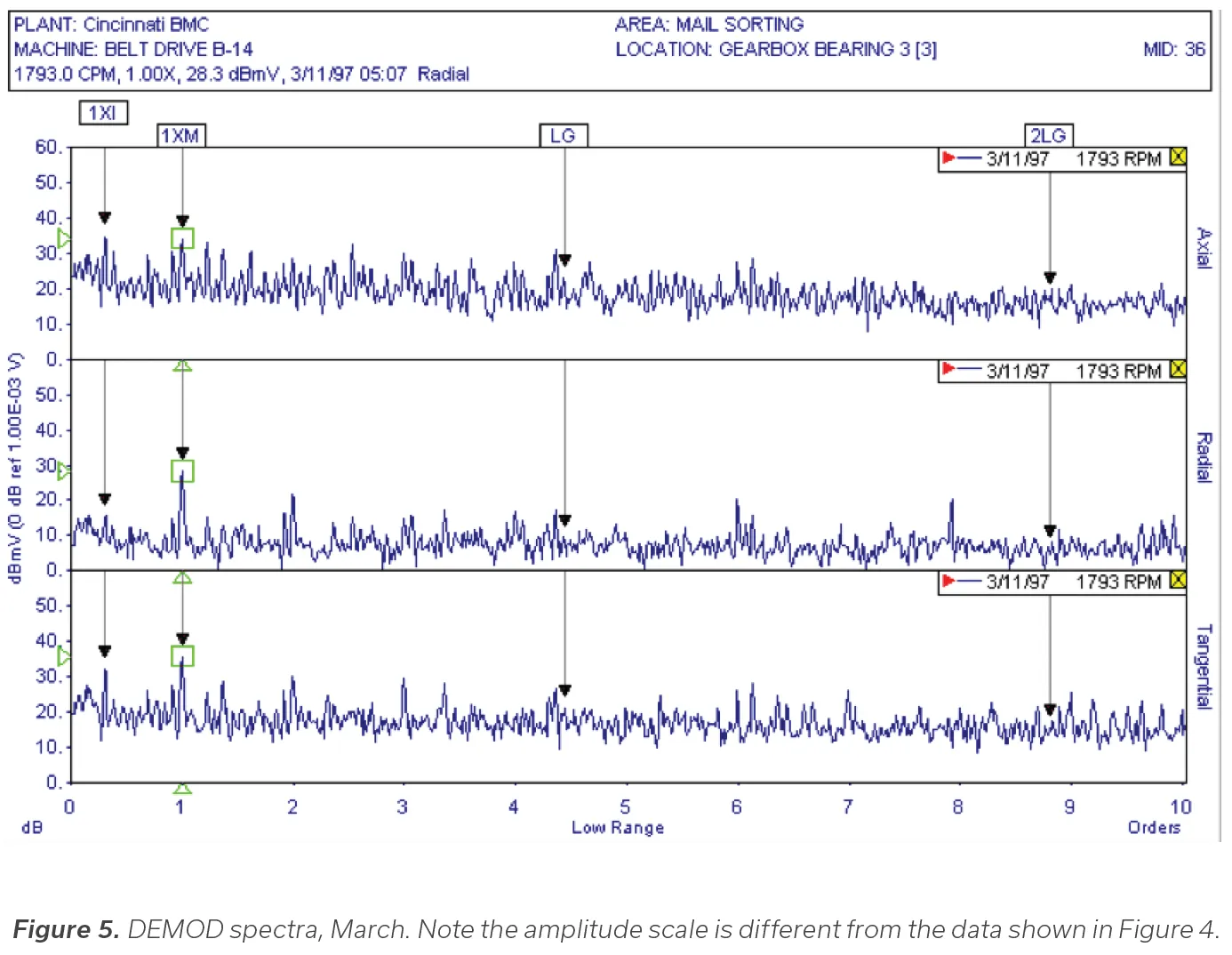Click the Orders axis unit label

(x=1154, y=828)
